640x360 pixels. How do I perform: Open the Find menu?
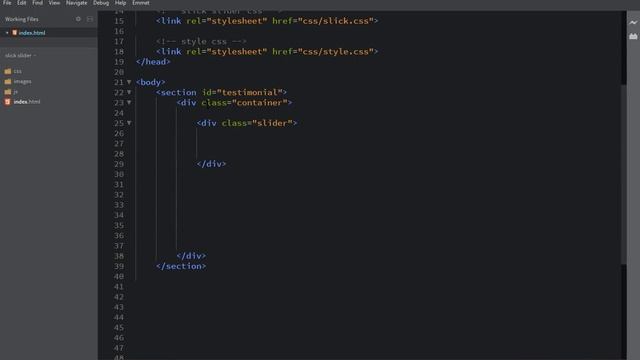(x=38, y=3)
